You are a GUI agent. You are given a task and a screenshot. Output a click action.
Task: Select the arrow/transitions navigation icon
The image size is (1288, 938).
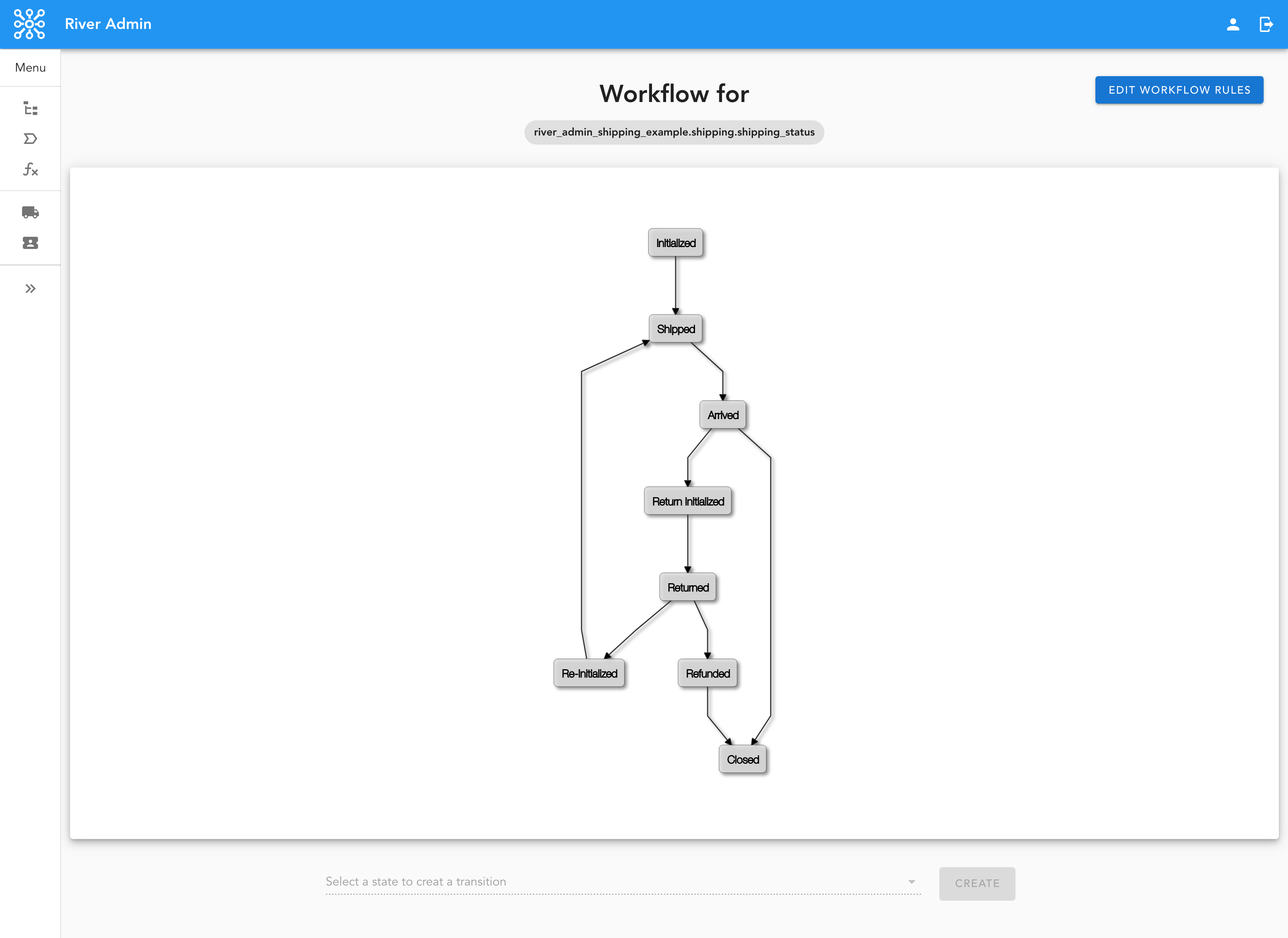click(30, 139)
